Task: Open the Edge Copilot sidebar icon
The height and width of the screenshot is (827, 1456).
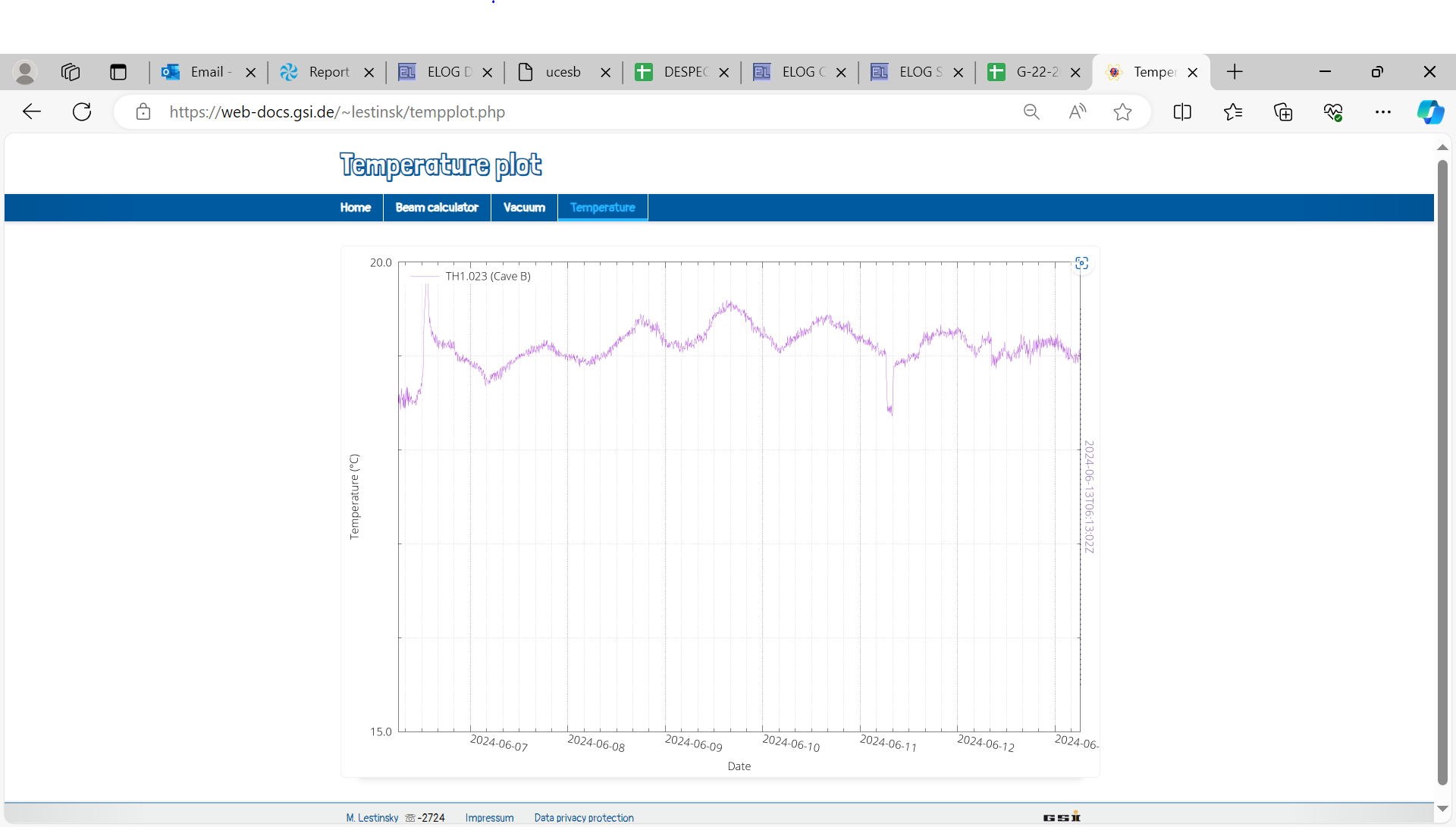Action: coord(1430,112)
